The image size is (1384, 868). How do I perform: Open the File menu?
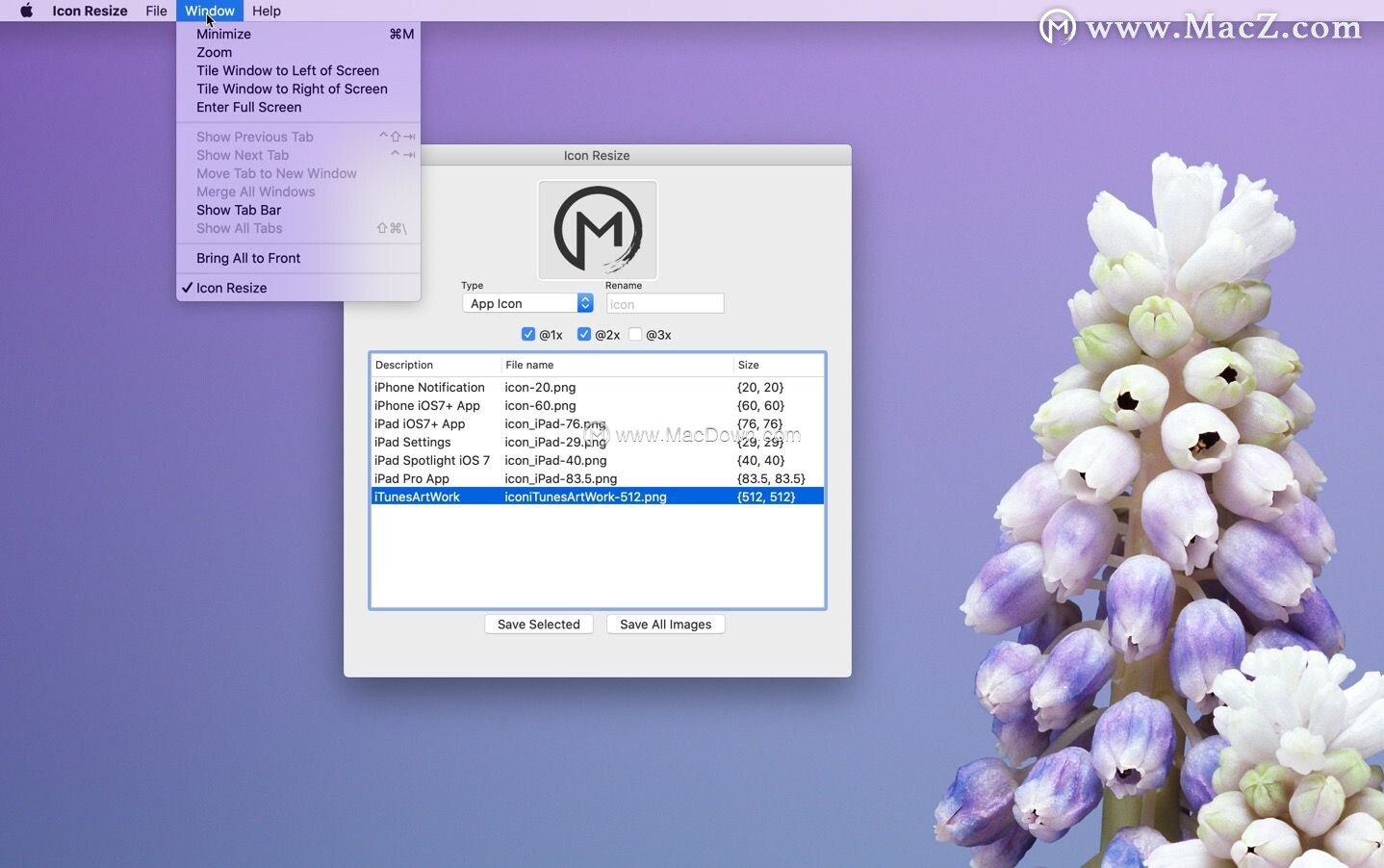(156, 11)
